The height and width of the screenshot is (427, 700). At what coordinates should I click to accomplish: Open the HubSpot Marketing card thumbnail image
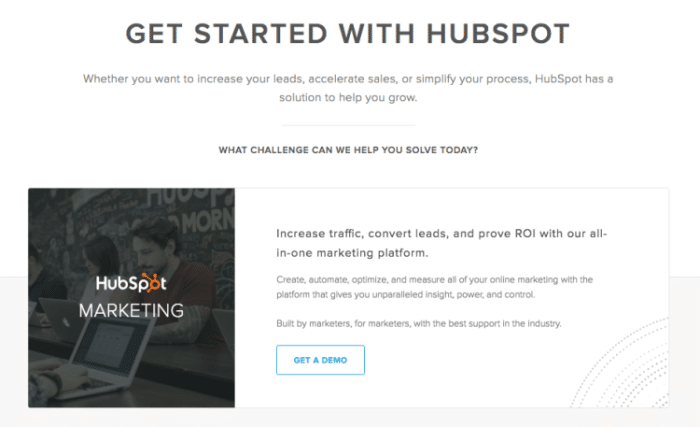[x=131, y=297]
